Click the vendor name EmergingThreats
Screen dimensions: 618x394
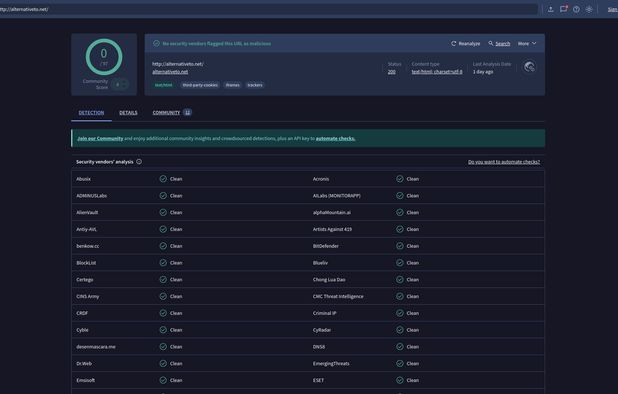(331, 364)
